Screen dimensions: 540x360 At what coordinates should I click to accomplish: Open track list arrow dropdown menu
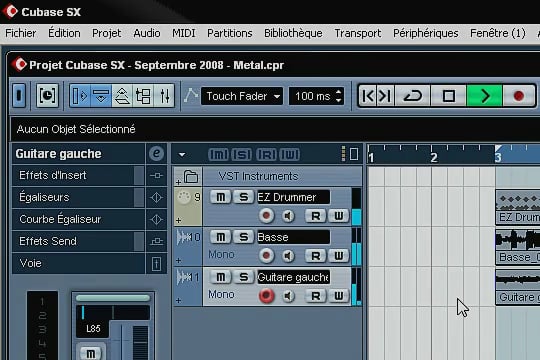click(182, 155)
